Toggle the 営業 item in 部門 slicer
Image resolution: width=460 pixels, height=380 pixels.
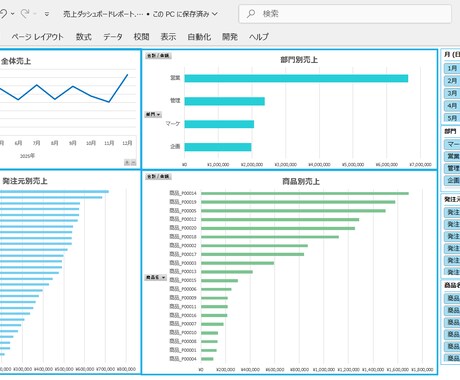click(452, 156)
